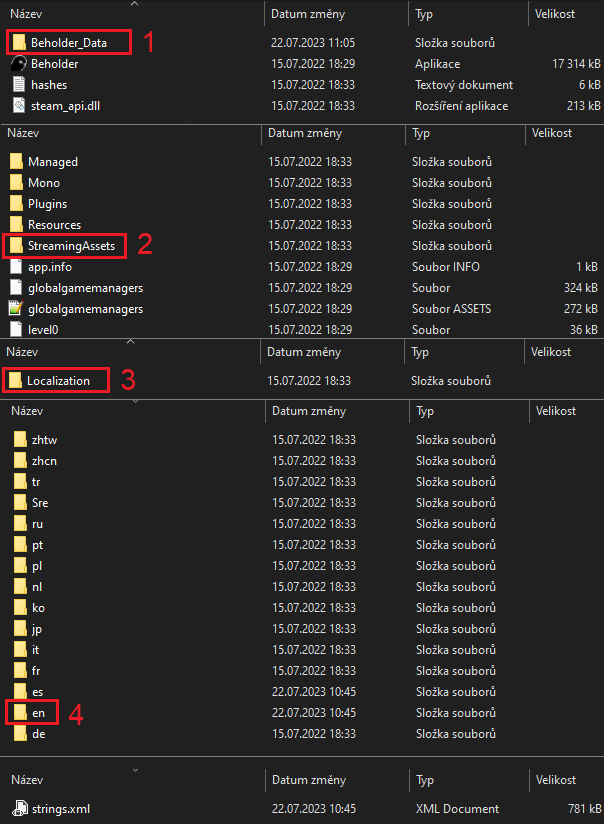Screen dimensions: 604x824
Task: Sort by Název in the strings.xml panel
Action: pos(27,780)
